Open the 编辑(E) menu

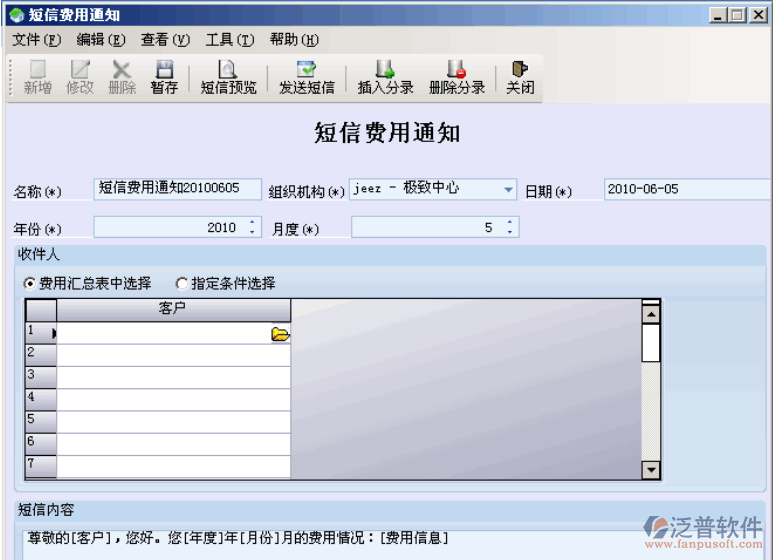click(x=101, y=39)
